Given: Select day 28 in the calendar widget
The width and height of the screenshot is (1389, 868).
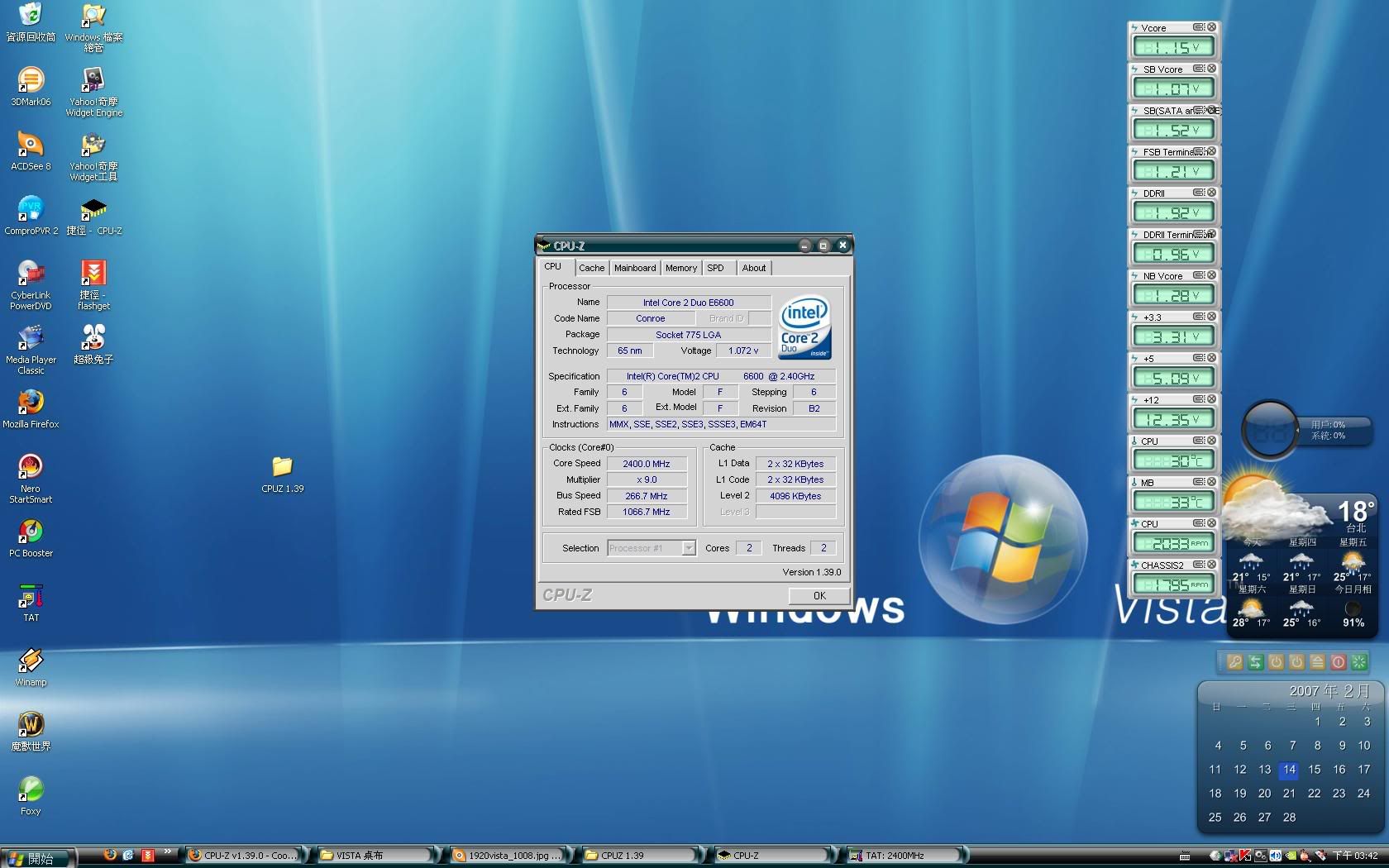Looking at the screenshot, I should pos(1289,818).
